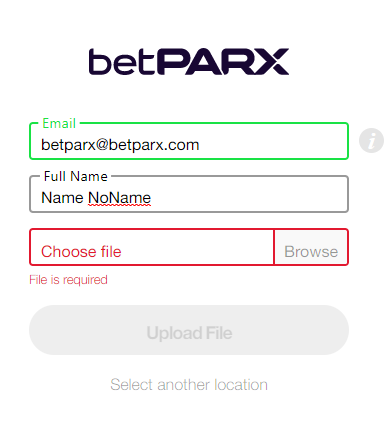Click the Browse button
Viewport: 391px width, 422px height.
(311, 247)
